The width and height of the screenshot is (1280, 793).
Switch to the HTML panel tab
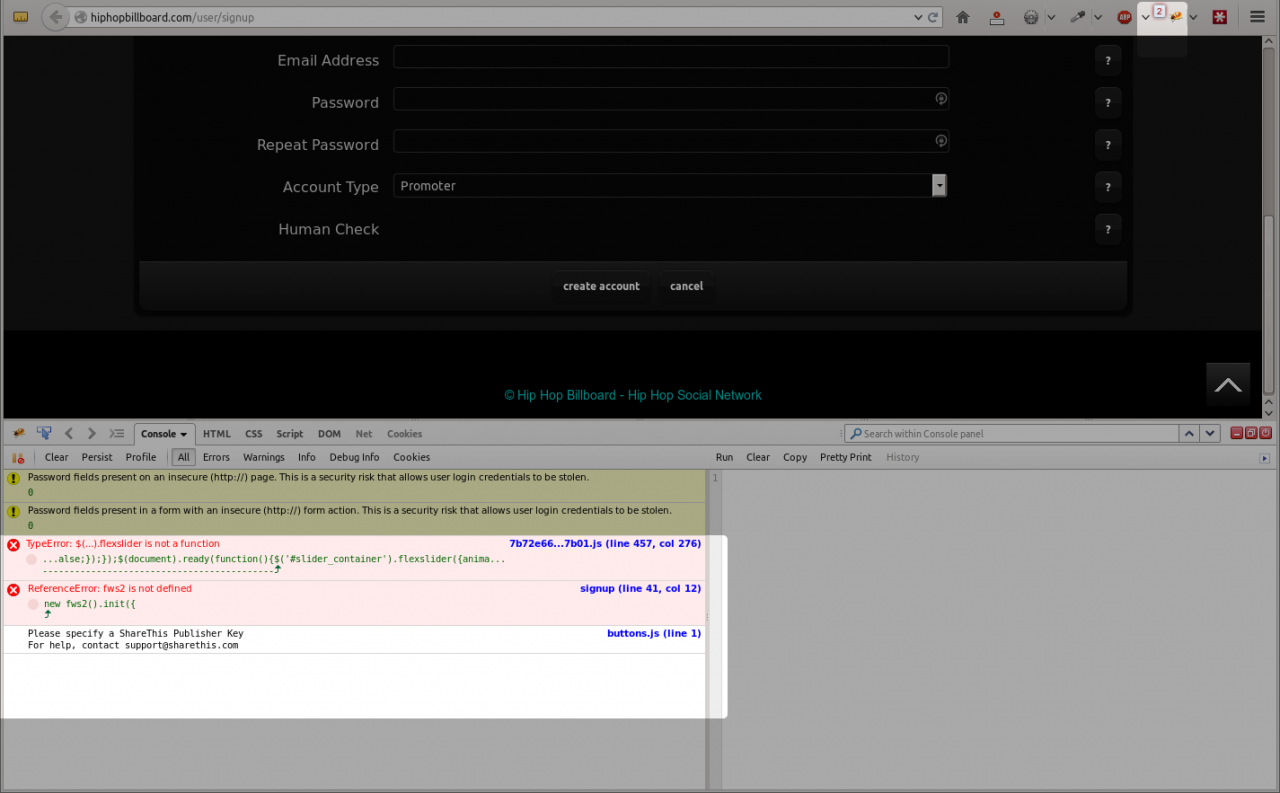[x=216, y=434]
